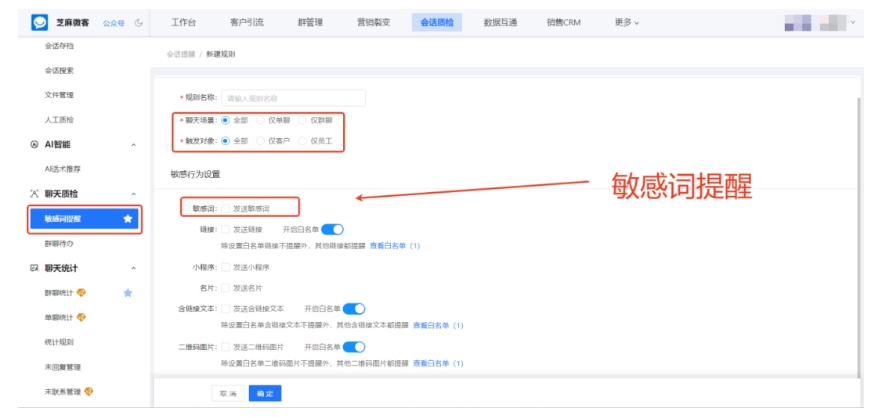Open the 工作台 tab
874x417 pixels.
point(183,23)
